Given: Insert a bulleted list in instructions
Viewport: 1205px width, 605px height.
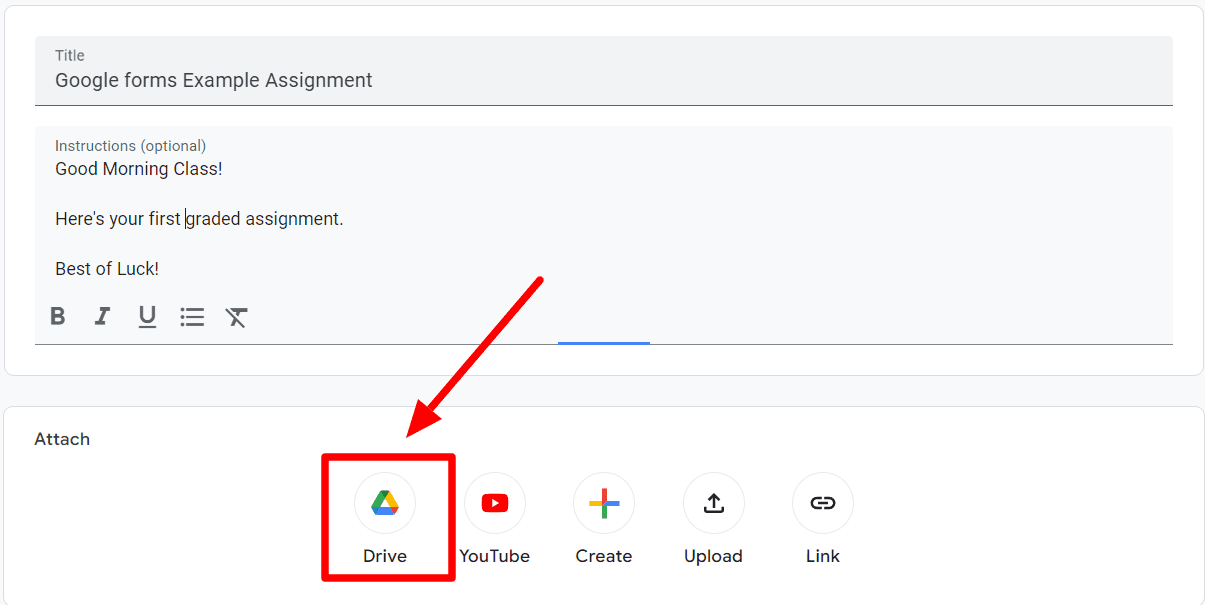Looking at the screenshot, I should (192, 317).
